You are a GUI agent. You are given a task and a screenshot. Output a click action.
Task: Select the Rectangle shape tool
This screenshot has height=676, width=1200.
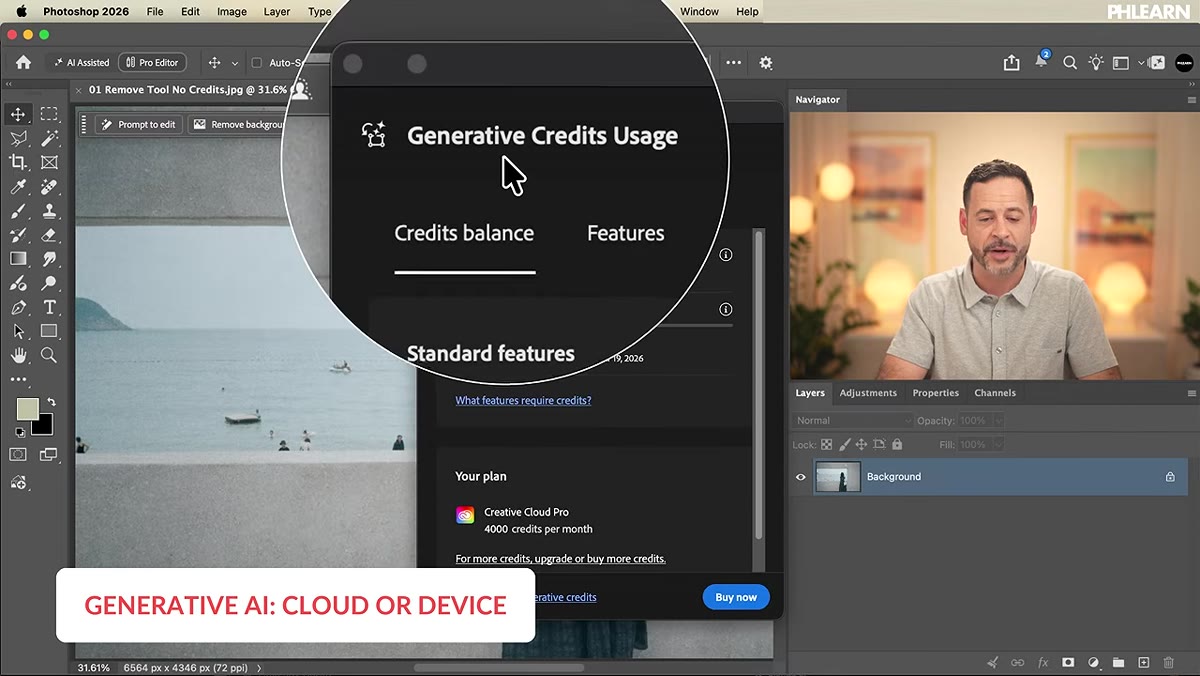click(49, 331)
